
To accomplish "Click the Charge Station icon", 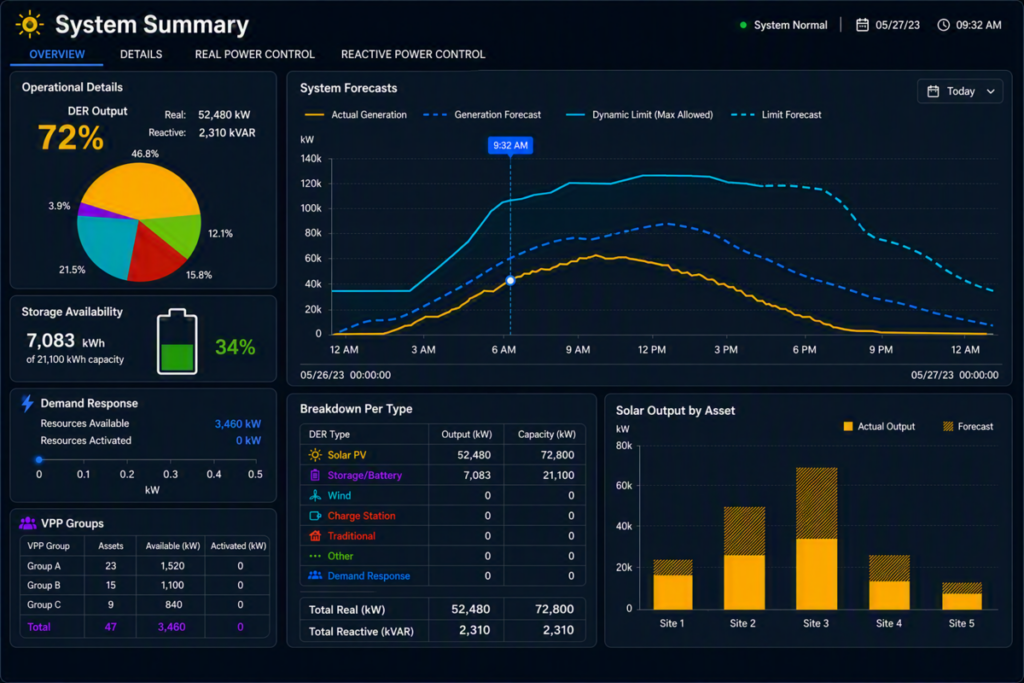I will [x=315, y=515].
